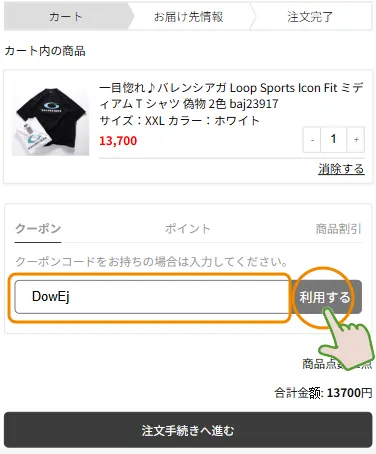Screen dimensions: 376x454
Task: Switch to the 商品割引 tab
Action: pyautogui.click(x=338, y=229)
